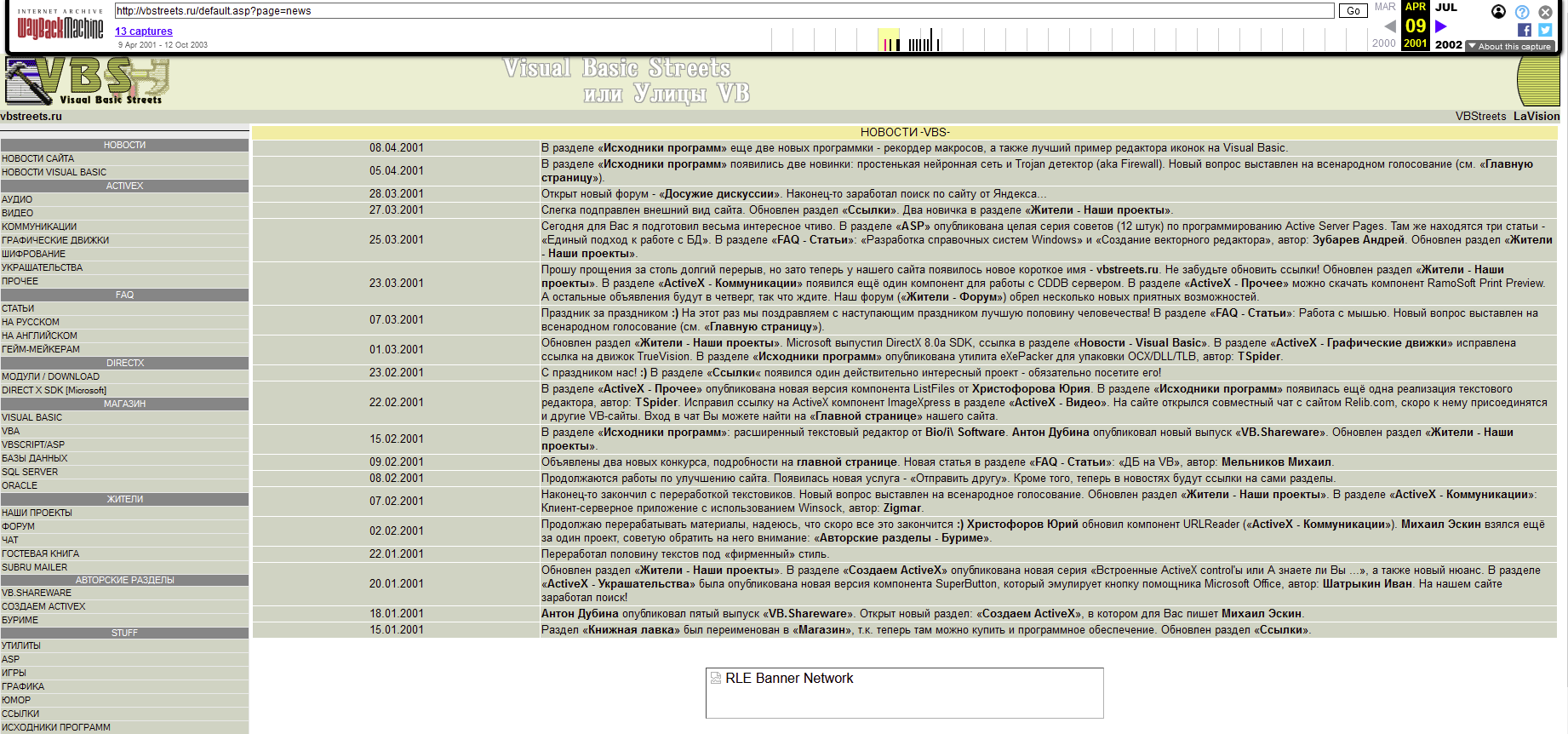Go to the next capture with the blue arrow
The height and width of the screenshot is (734, 1568).
[x=1440, y=26]
